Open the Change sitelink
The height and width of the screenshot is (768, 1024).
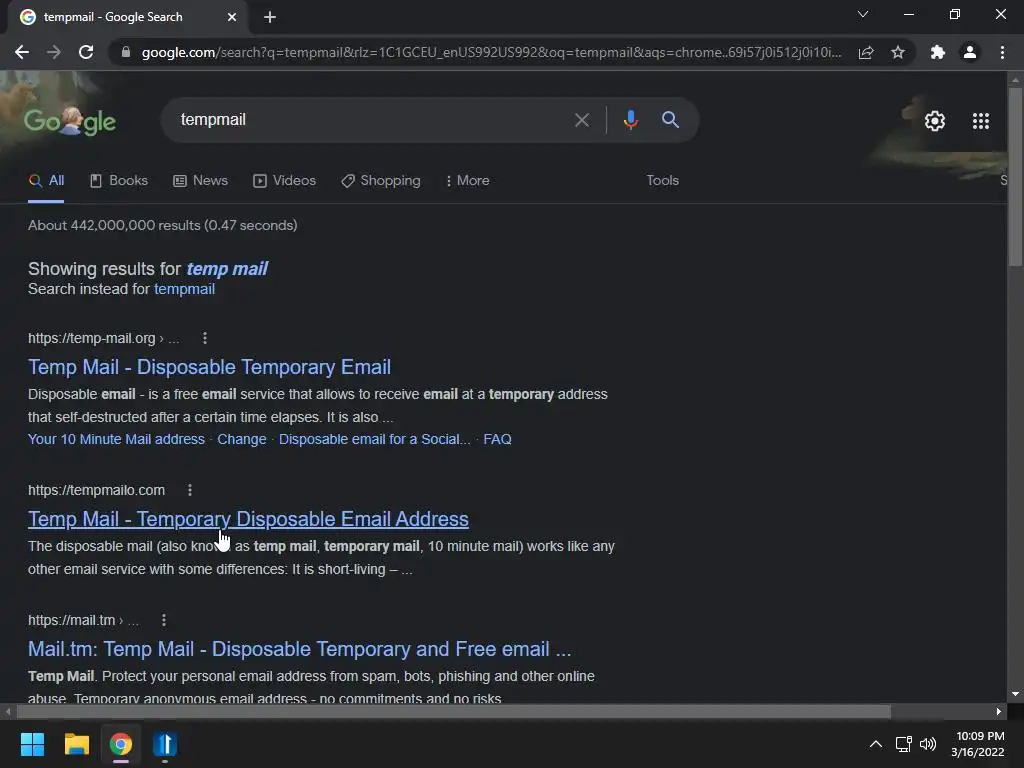[242, 439]
